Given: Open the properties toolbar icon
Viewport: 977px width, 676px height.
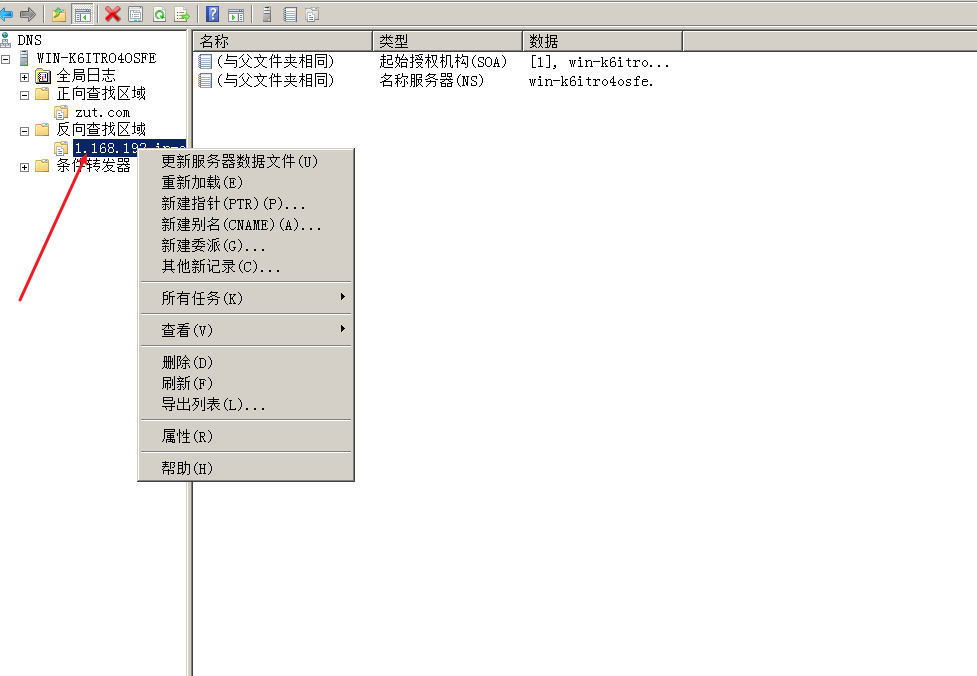Looking at the screenshot, I should click(135, 14).
